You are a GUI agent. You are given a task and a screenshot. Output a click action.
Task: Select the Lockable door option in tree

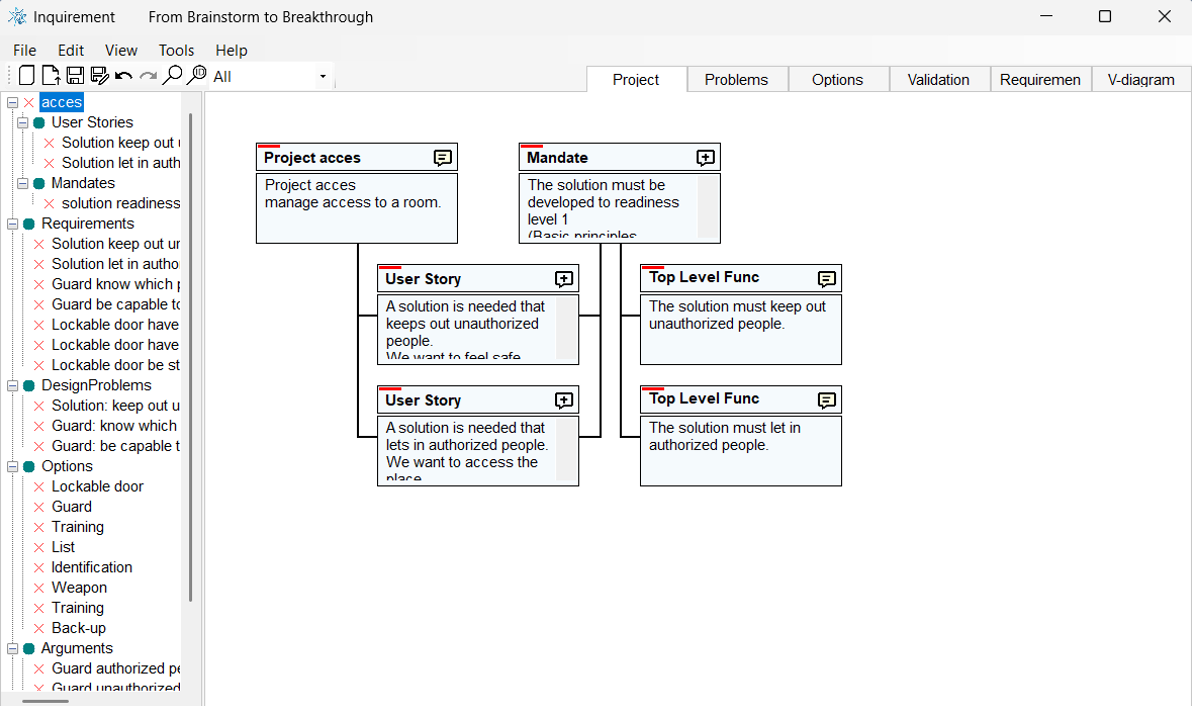[x=97, y=487]
